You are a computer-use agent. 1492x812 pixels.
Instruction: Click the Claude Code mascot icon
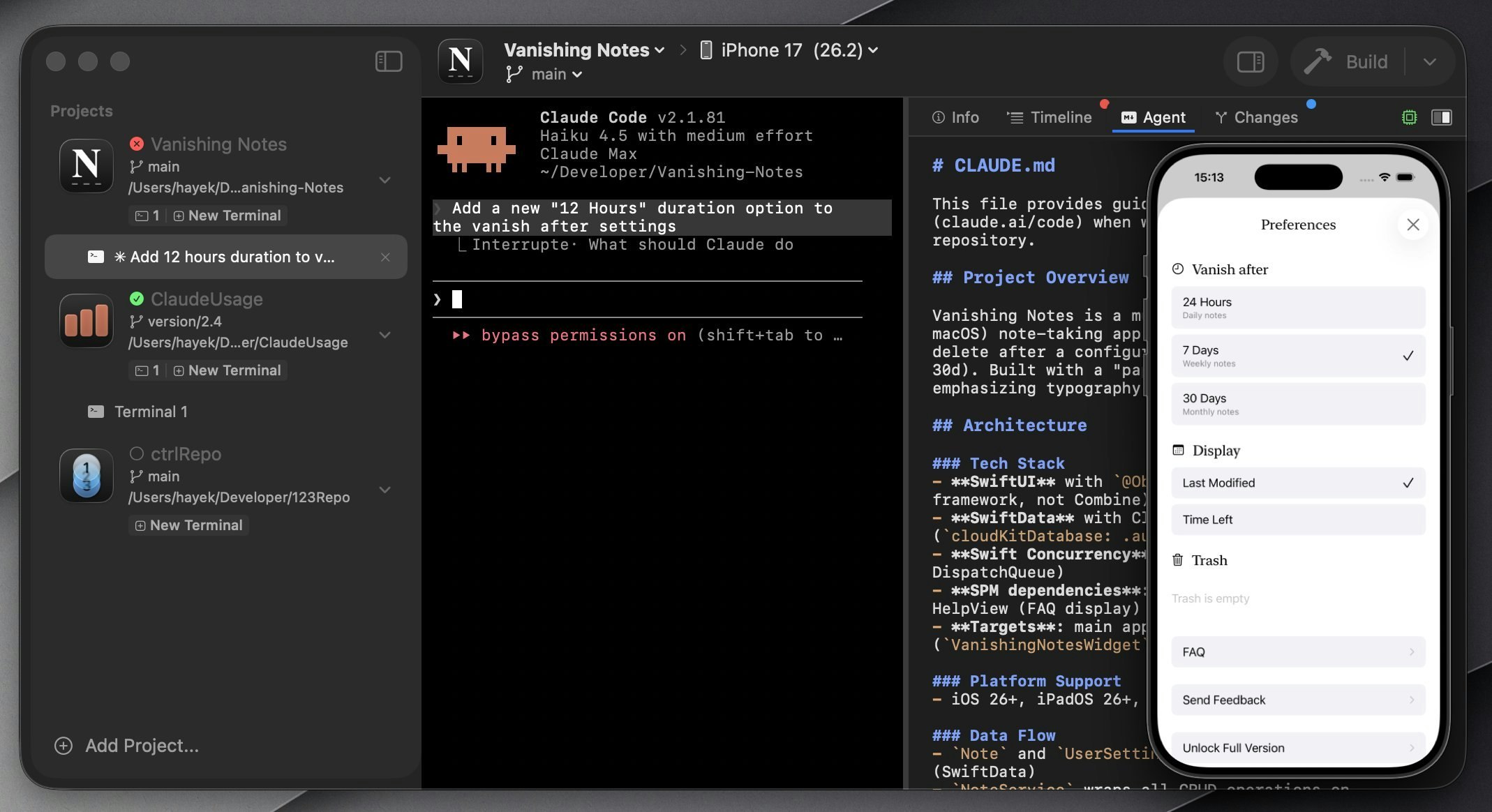(x=477, y=149)
